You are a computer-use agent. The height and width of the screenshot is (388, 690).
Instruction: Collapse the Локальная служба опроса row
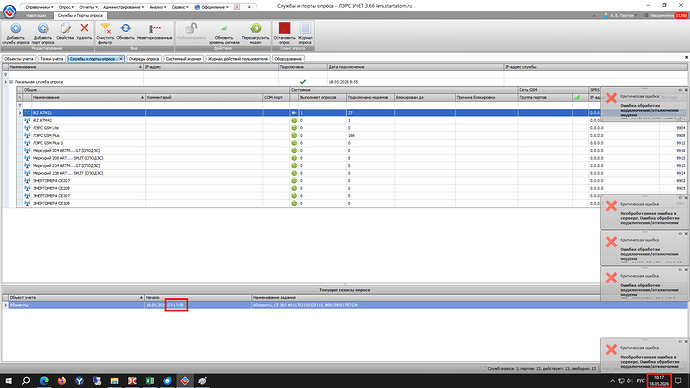click(11, 82)
